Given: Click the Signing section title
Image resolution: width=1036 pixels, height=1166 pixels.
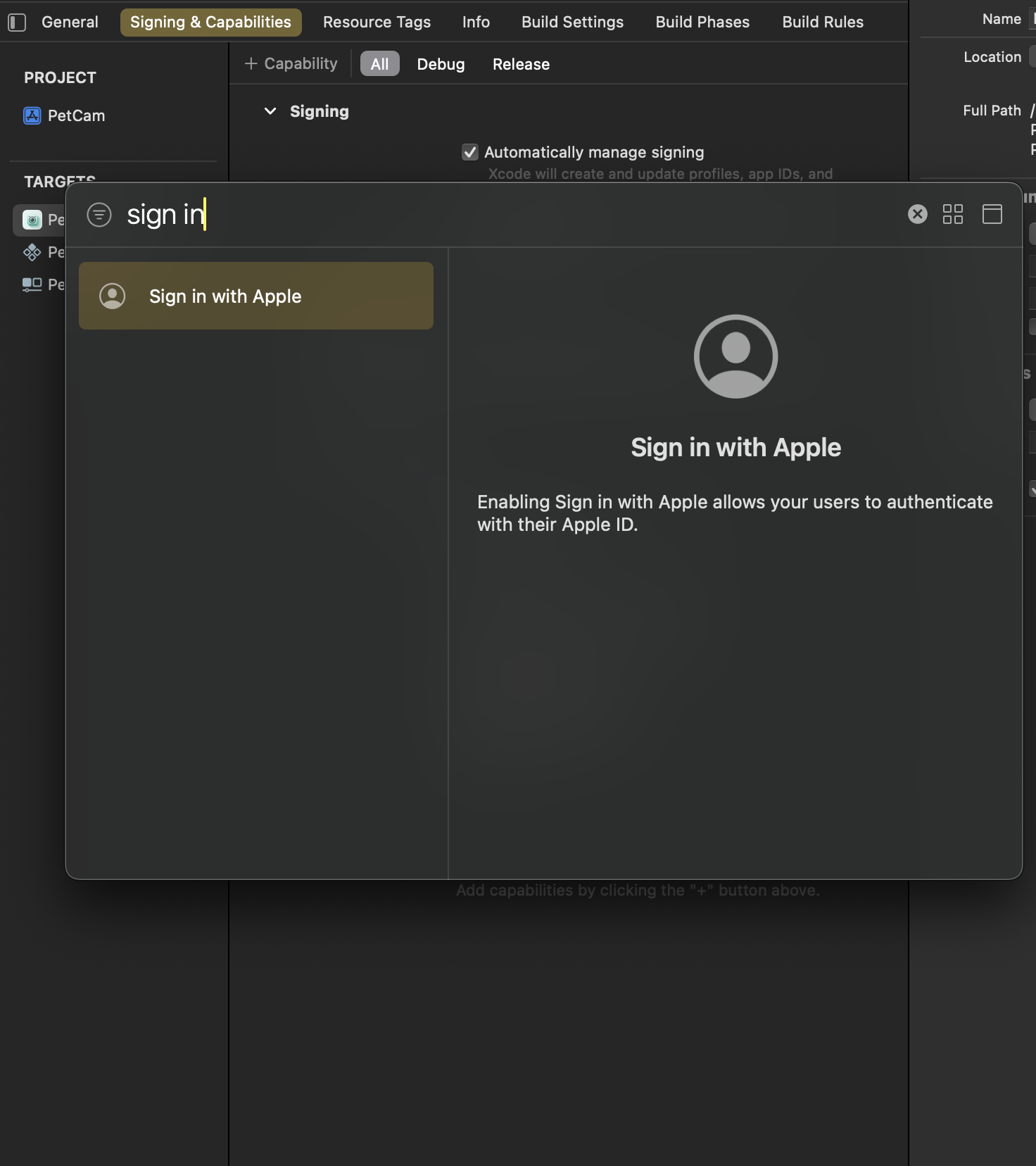Looking at the screenshot, I should [320, 111].
